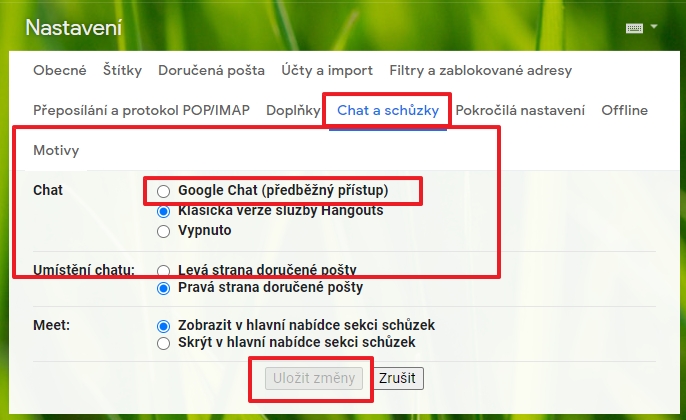The height and width of the screenshot is (420, 686).
Task: Go to Účty a import tab
Action: click(x=327, y=70)
